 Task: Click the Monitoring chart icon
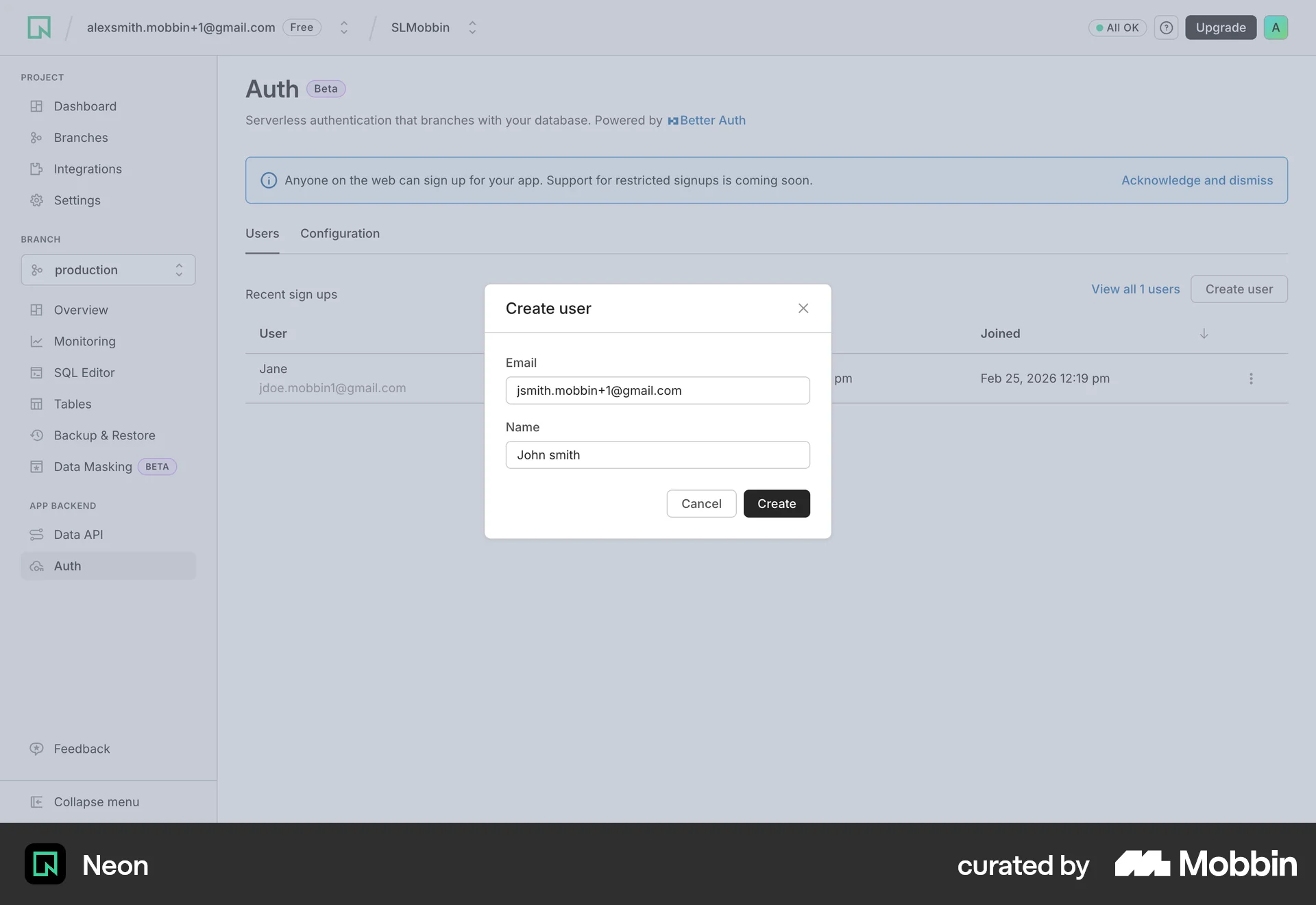click(x=36, y=341)
